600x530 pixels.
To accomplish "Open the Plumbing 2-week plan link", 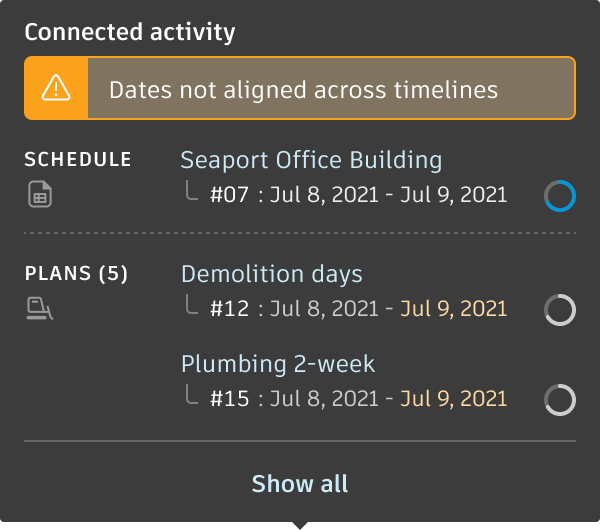I will (x=278, y=363).
